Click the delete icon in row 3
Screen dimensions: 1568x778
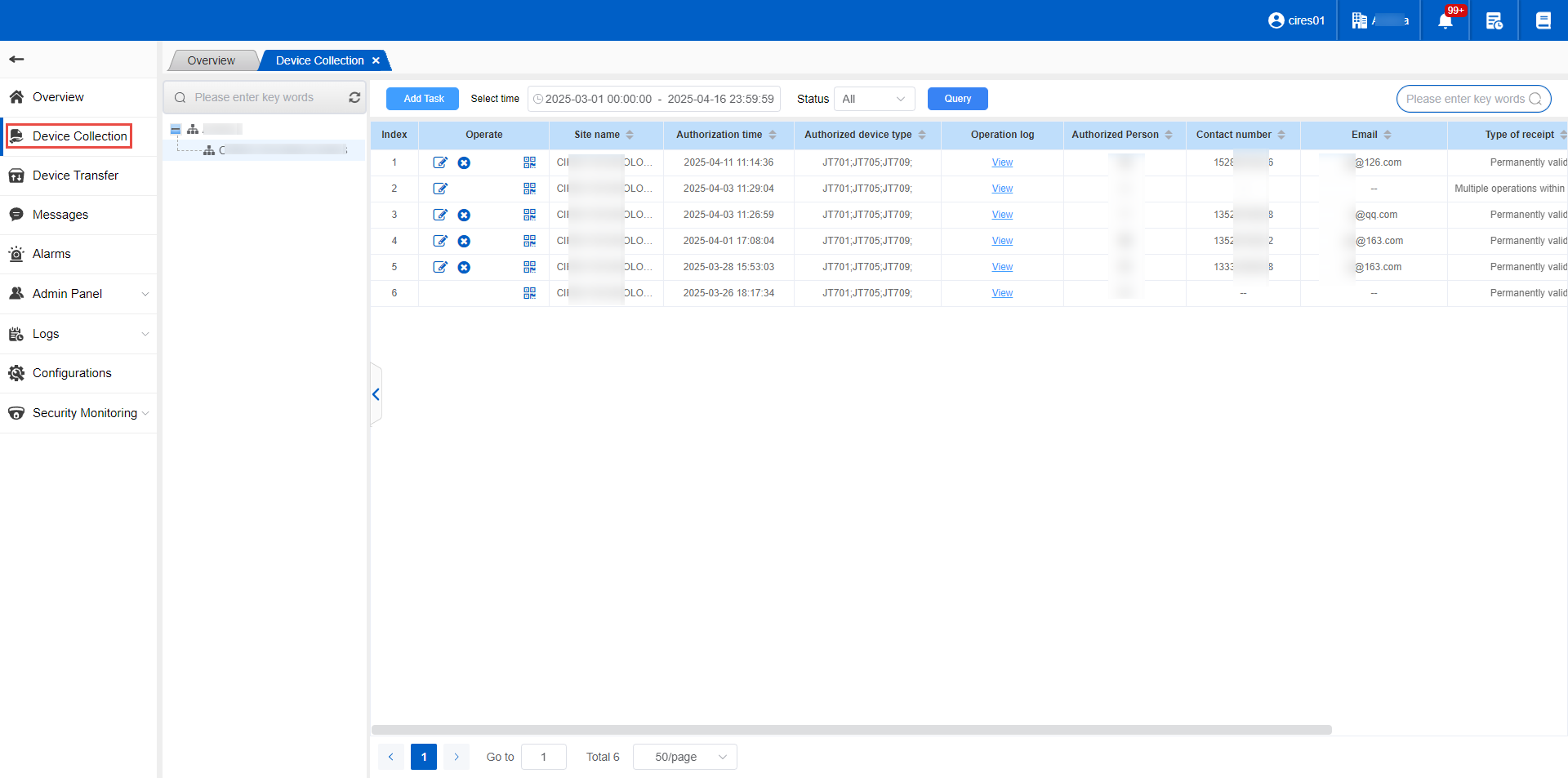(464, 215)
